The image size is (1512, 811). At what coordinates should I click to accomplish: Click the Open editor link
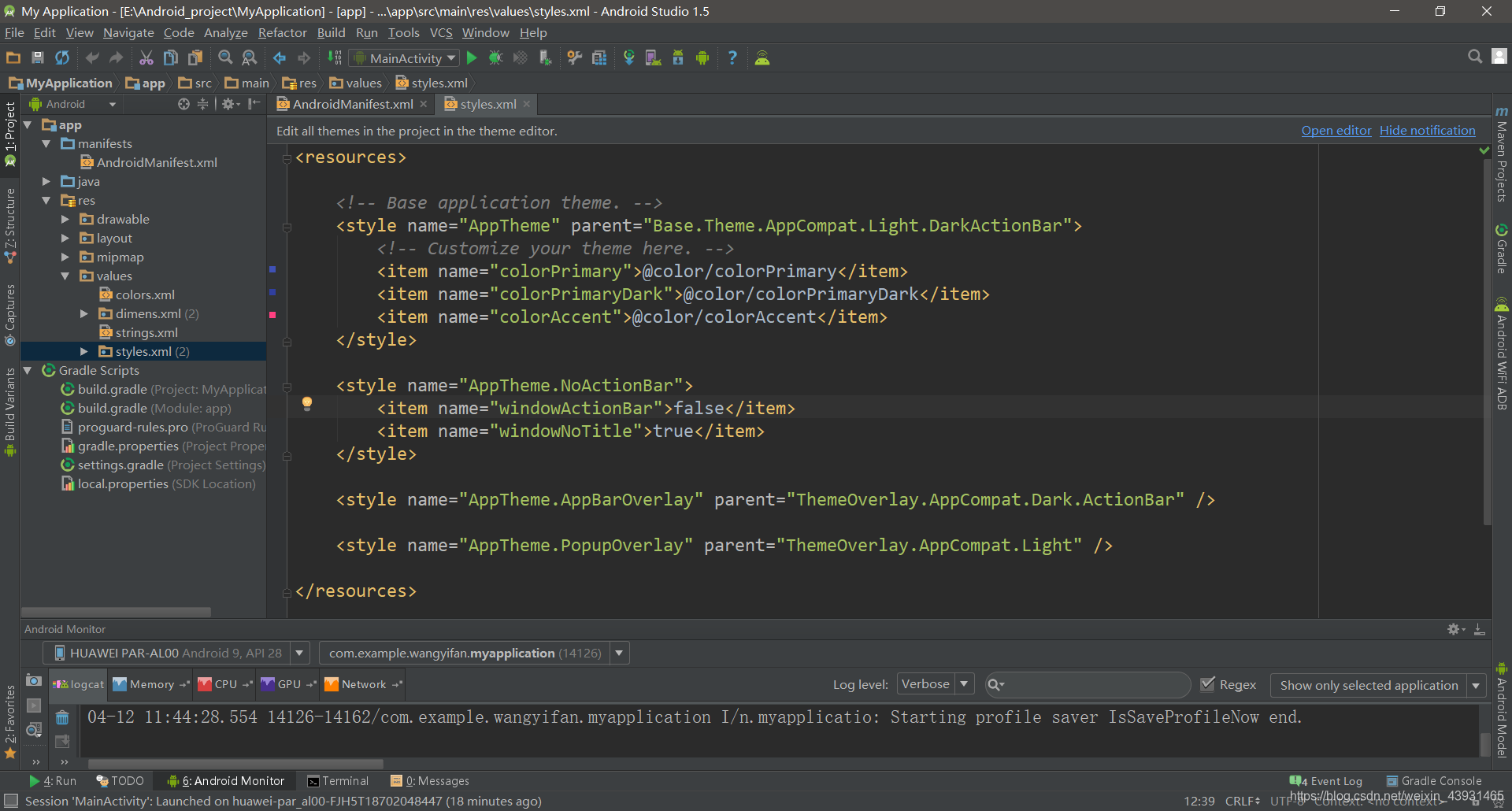point(1336,131)
